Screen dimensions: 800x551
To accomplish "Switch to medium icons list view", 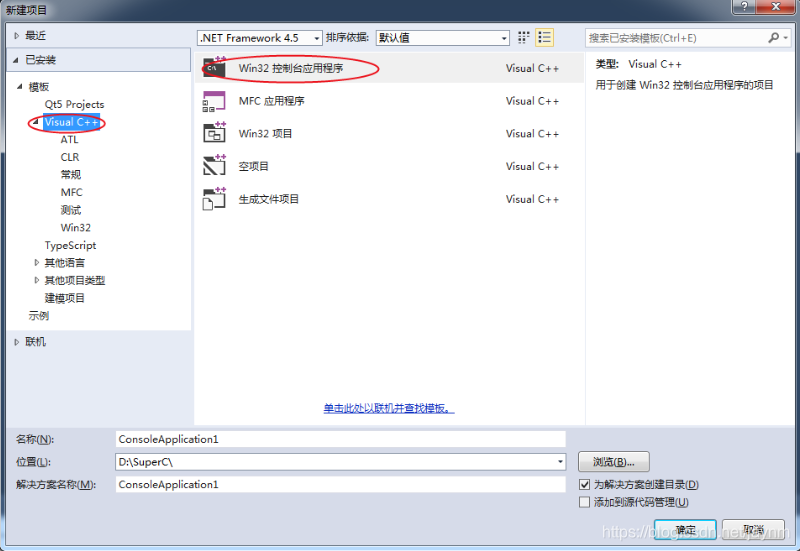I will (544, 38).
